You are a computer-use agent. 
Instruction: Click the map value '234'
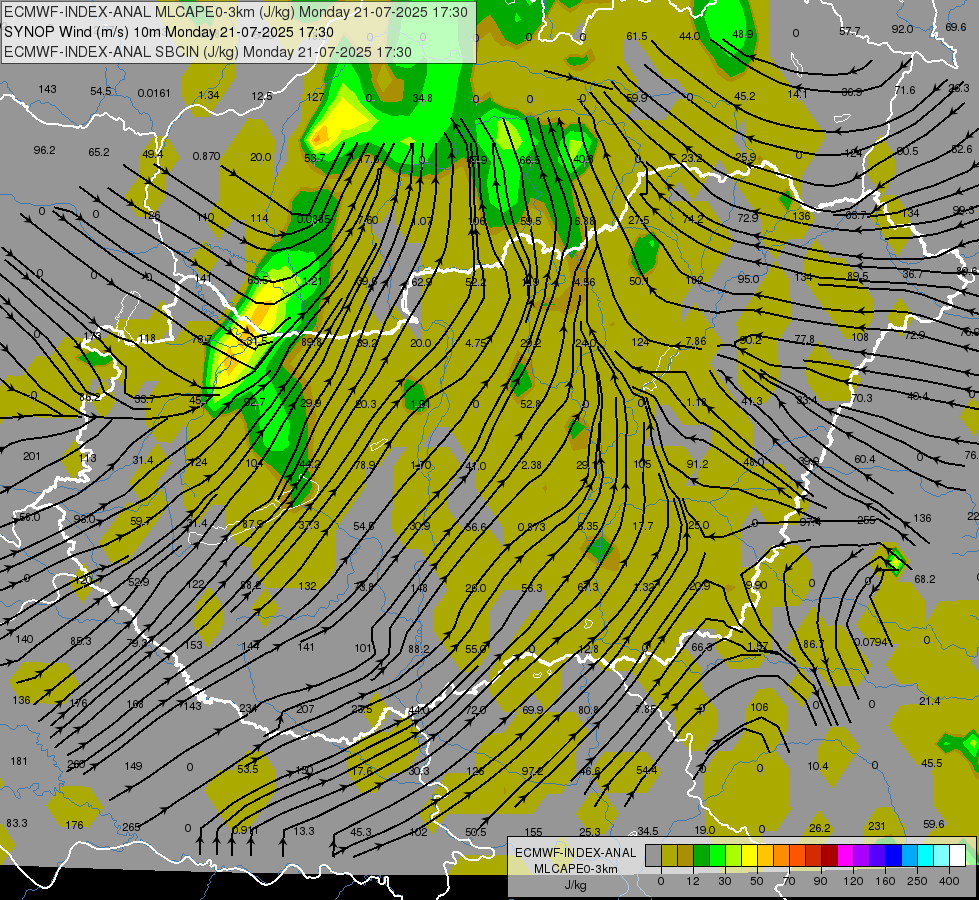pyautogui.click(x=248, y=708)
